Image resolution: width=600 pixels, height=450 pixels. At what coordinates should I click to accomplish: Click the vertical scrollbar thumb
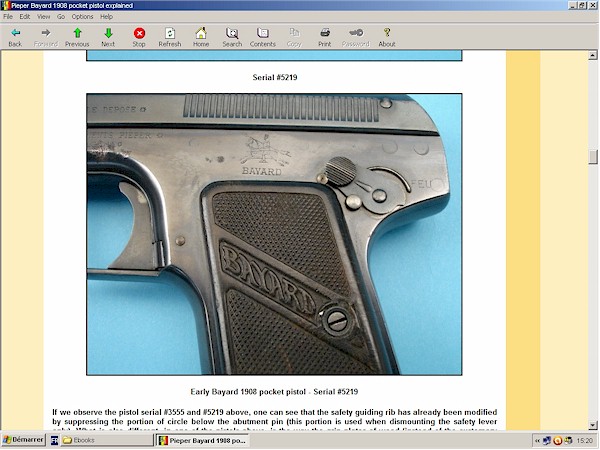coord(593,157)
